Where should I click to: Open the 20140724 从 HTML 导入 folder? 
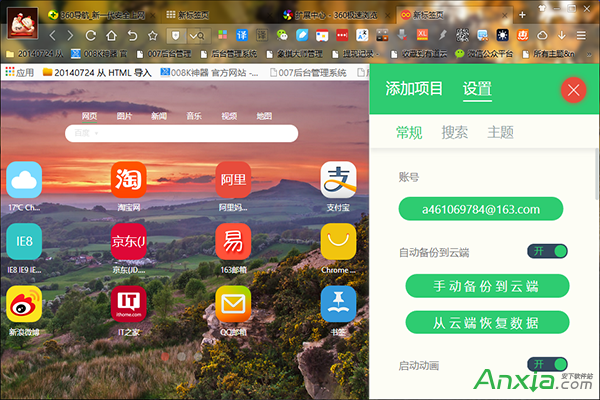point(97,72)
